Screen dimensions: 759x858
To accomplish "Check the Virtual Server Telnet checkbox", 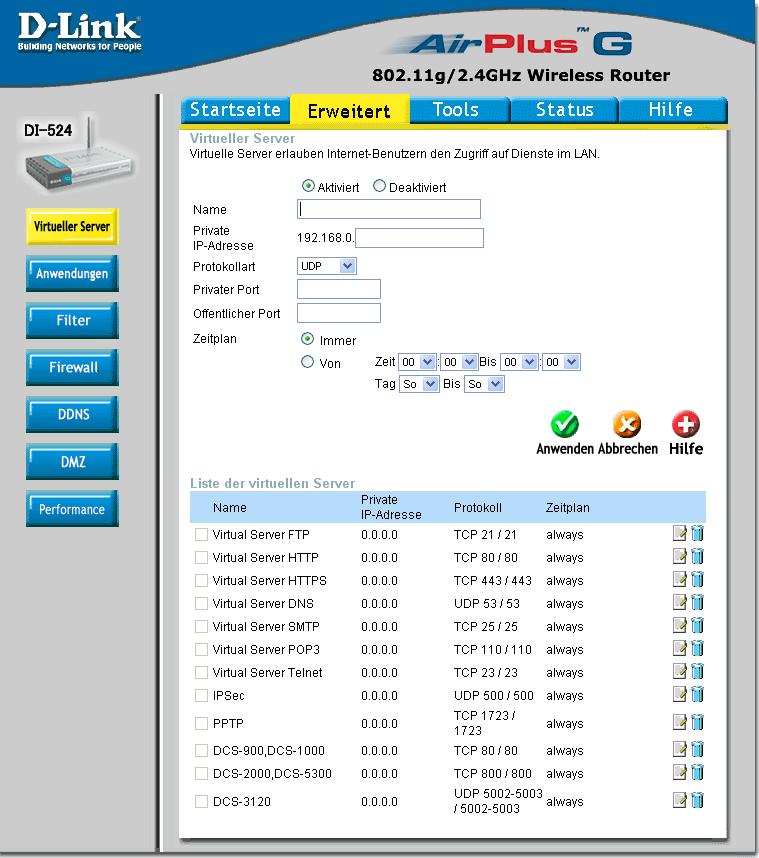I will 201,673.
